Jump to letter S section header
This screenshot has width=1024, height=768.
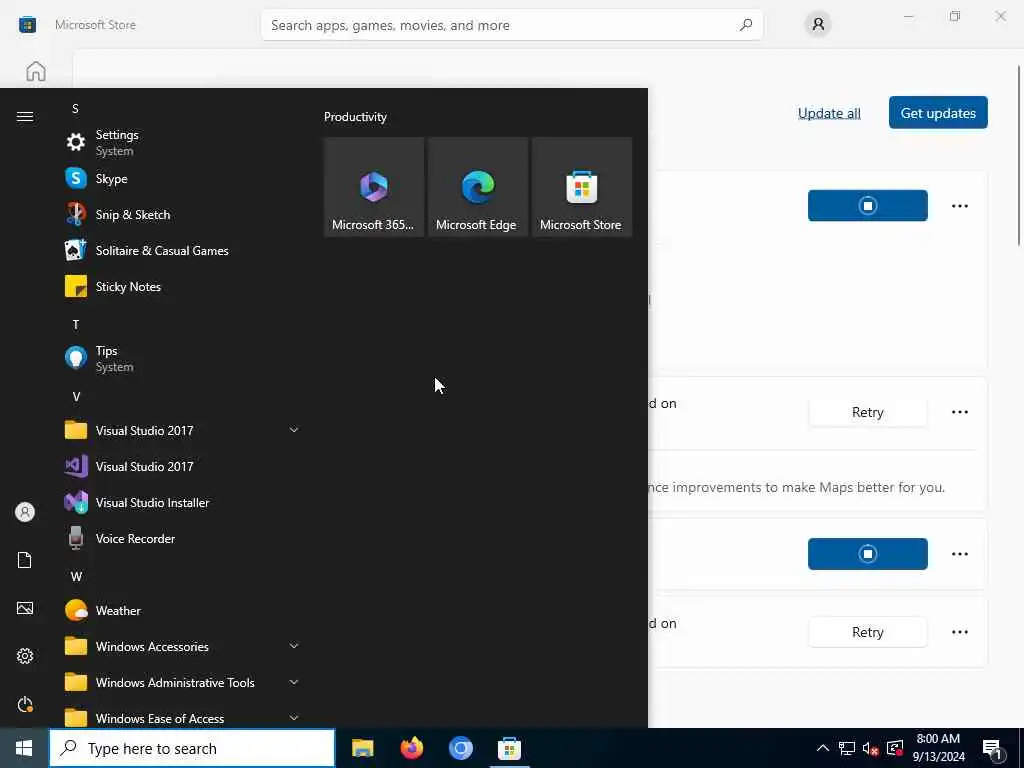click(x=75, y=108)
